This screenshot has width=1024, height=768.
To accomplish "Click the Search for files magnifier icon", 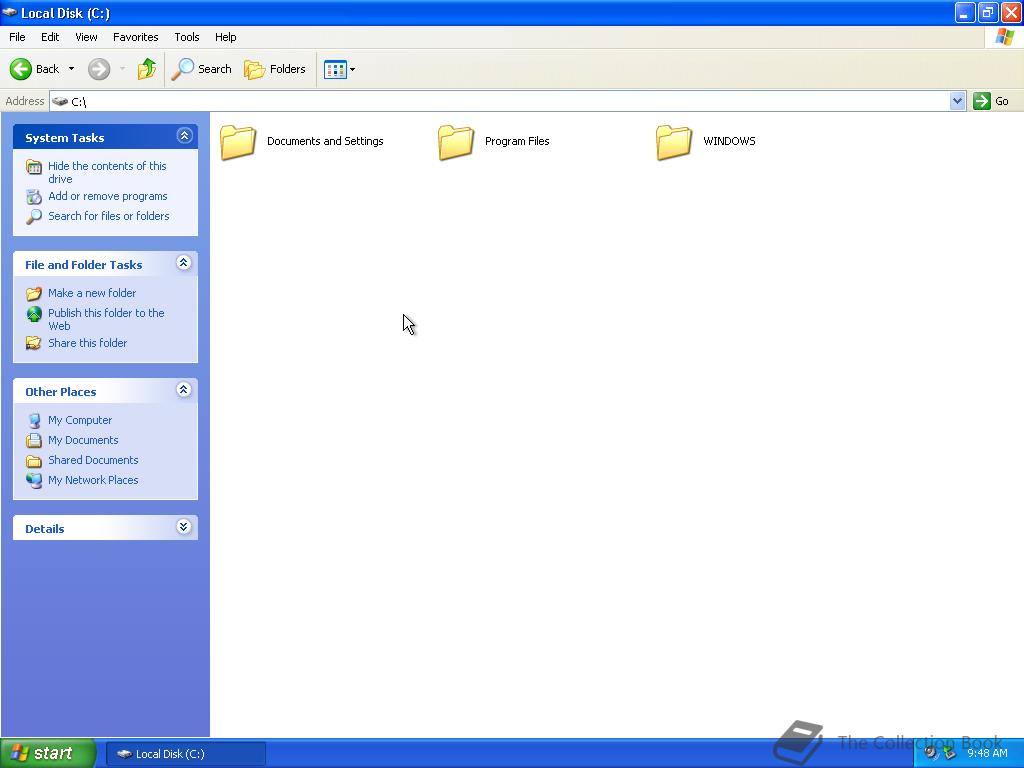I will coord(34,216).
